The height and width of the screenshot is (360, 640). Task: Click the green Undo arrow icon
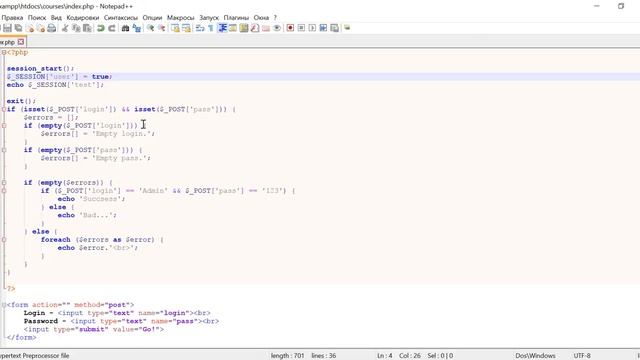coord(100,28)
